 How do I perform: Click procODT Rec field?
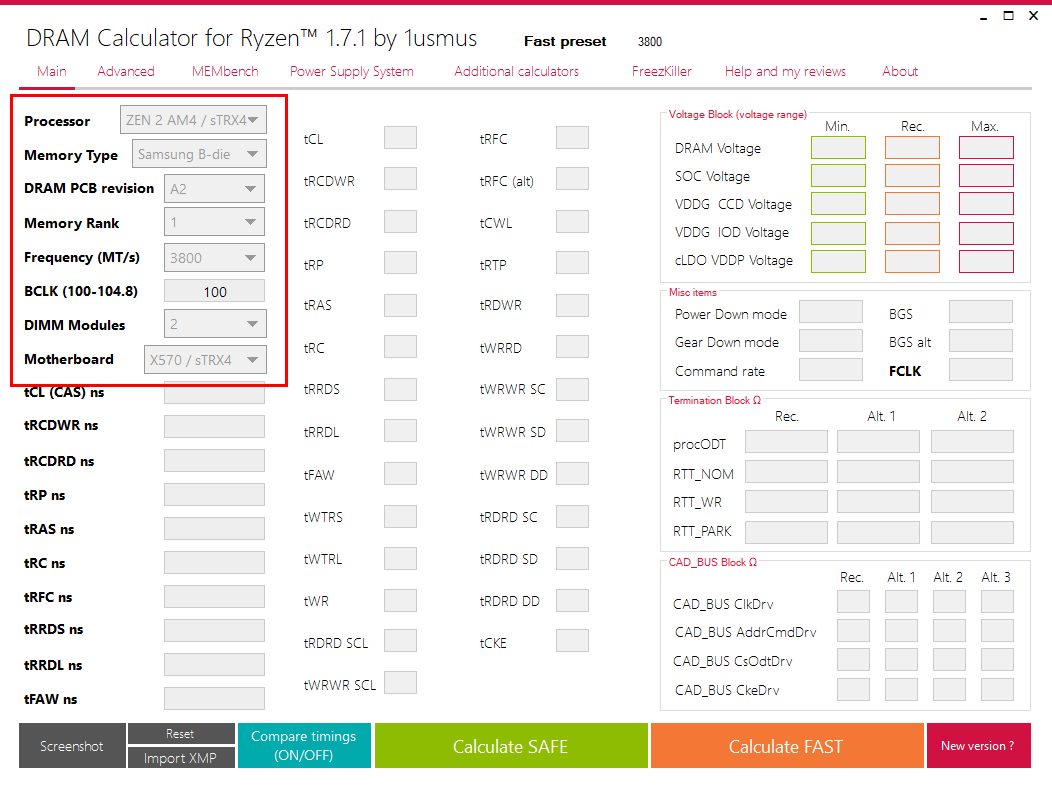786,442
